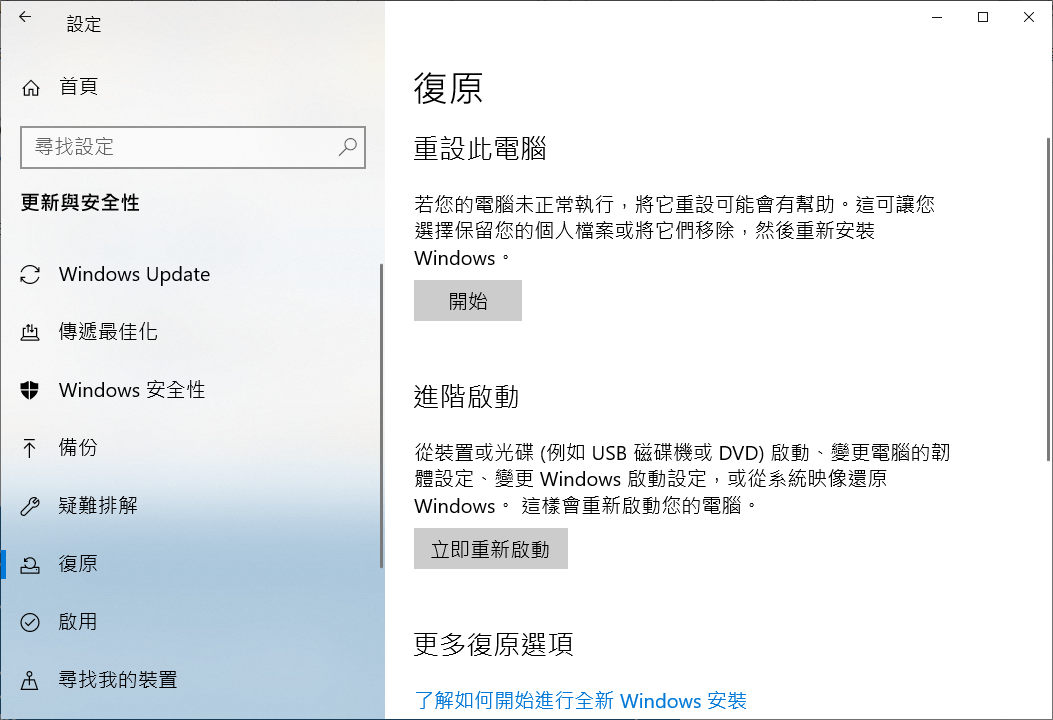Click the Windows Update sync icon
This screenshot has width=1053, height=720.
pyautogui.click(x=30, y=275)
